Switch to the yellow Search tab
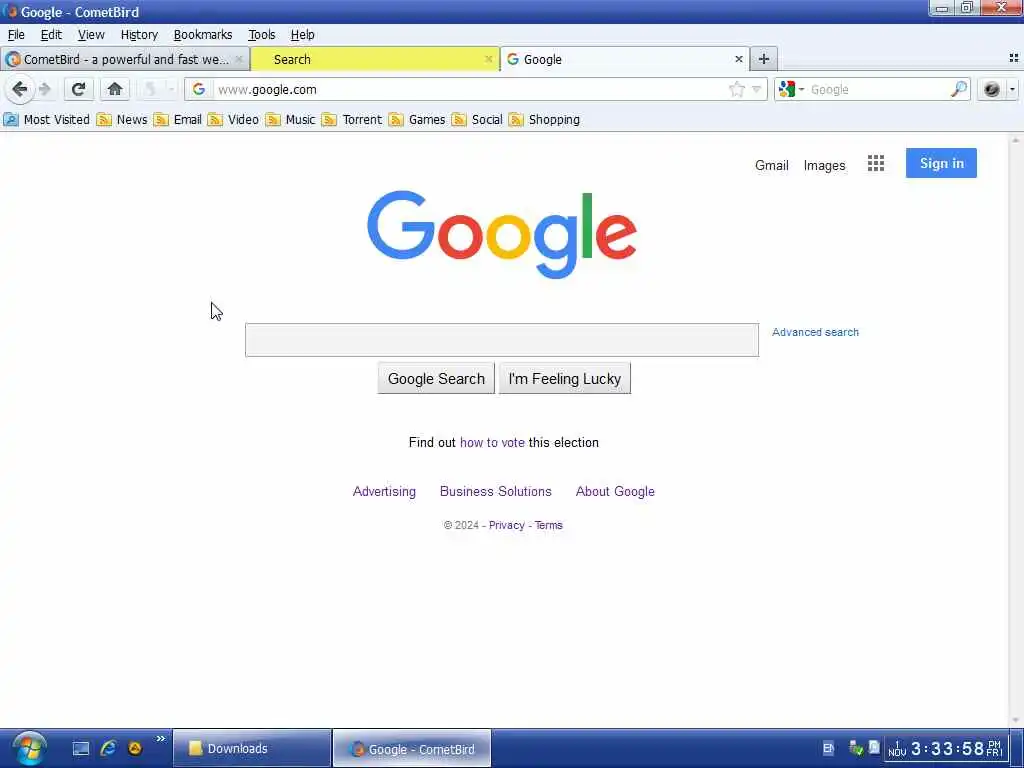 (375, 59)
